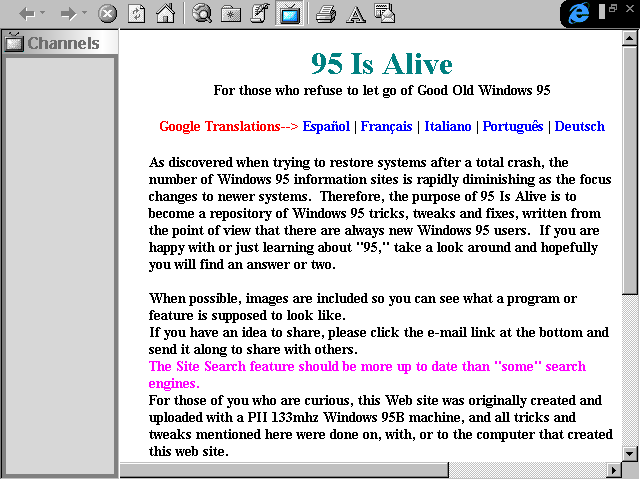The image size is (640, 480).
Task: Go forward with the Forward arrow button
Action: (68, 14)
